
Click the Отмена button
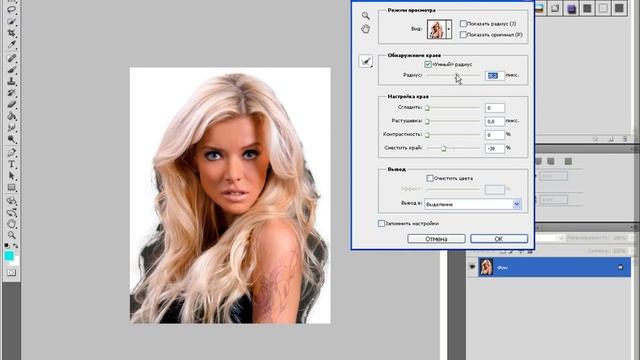point(436,239)
